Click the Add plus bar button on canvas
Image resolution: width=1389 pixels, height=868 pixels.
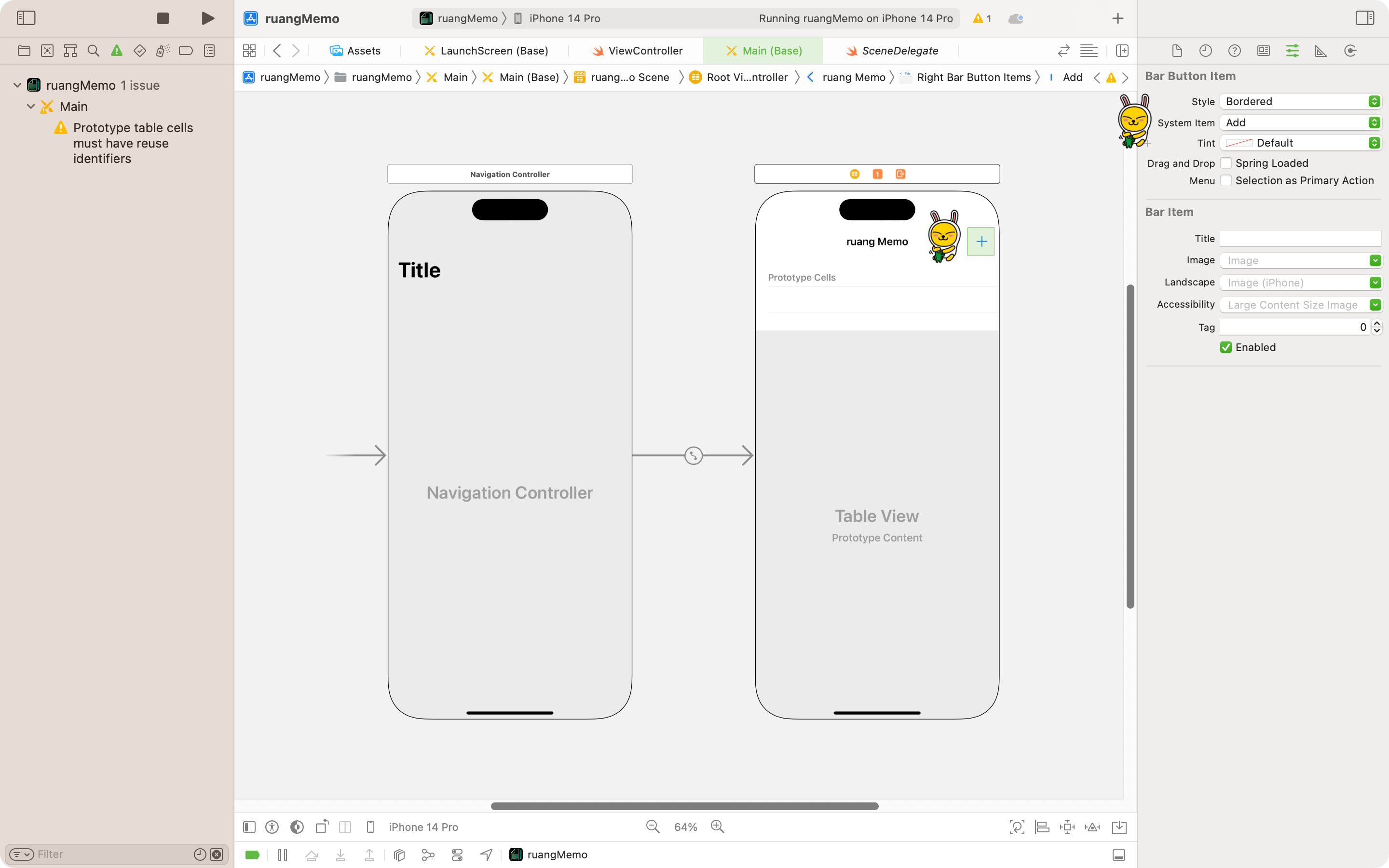point(981,242)
